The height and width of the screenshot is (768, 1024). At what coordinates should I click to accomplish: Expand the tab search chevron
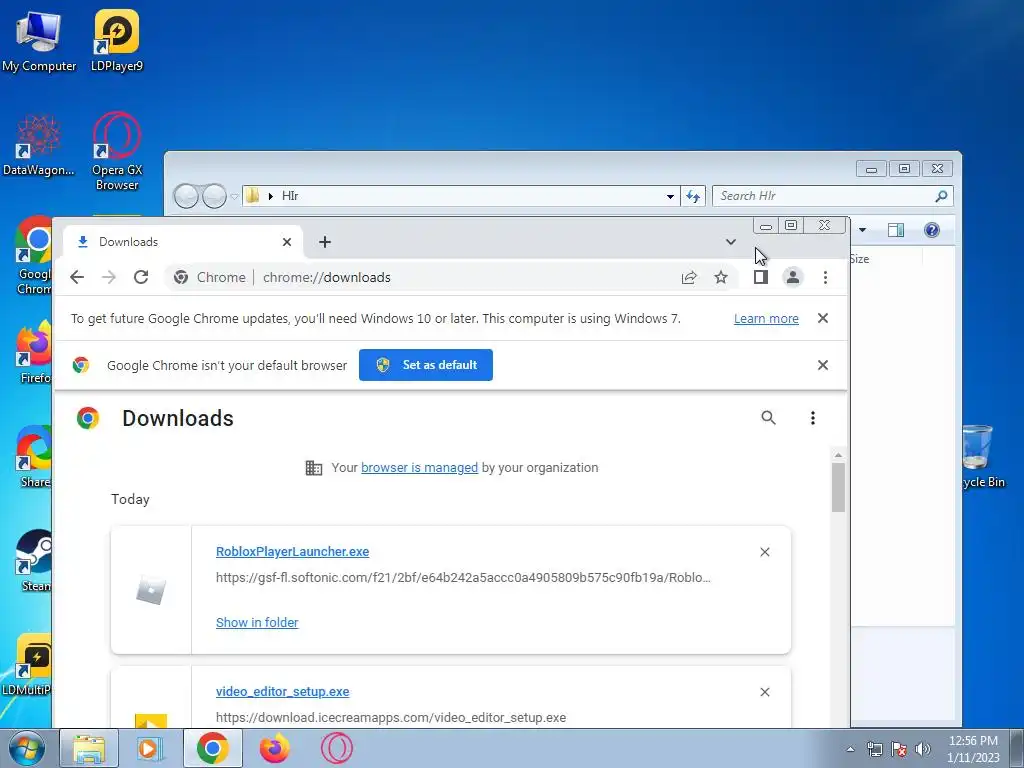click(731, 242)
